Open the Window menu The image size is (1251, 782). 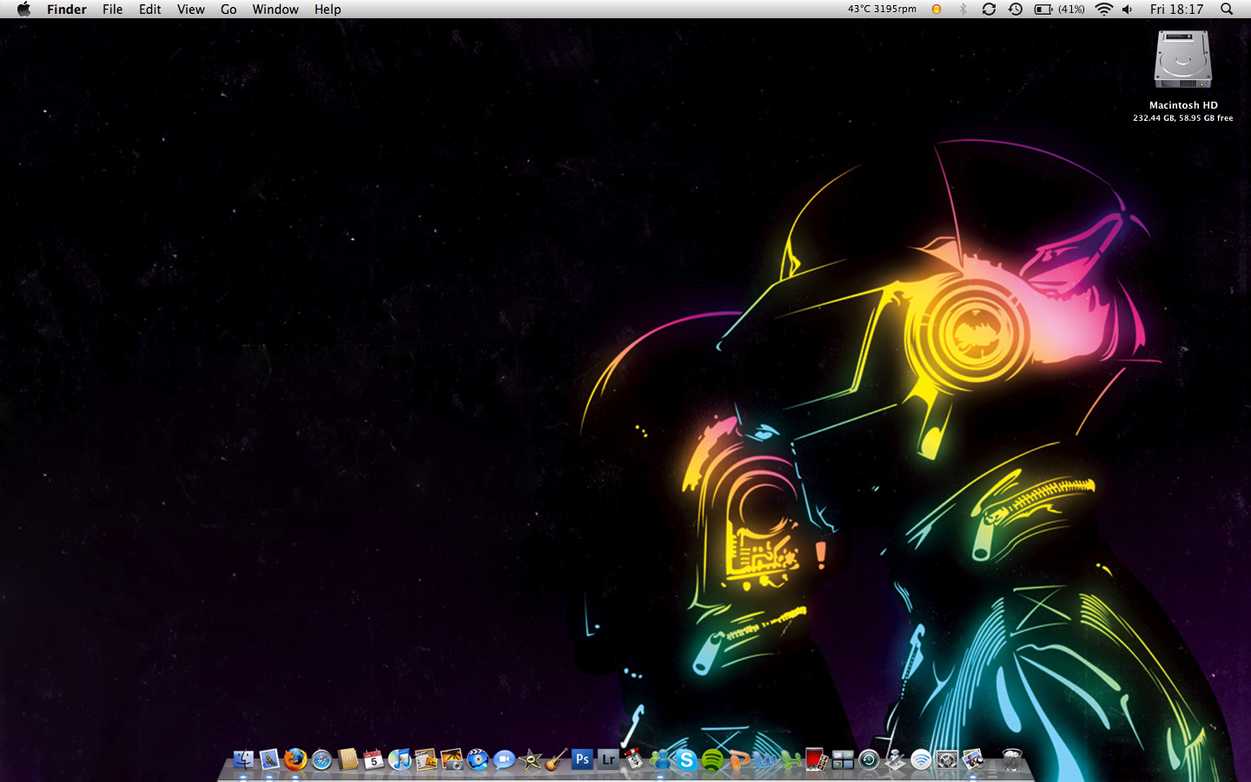pyautogui.click(x=275, y=9)
